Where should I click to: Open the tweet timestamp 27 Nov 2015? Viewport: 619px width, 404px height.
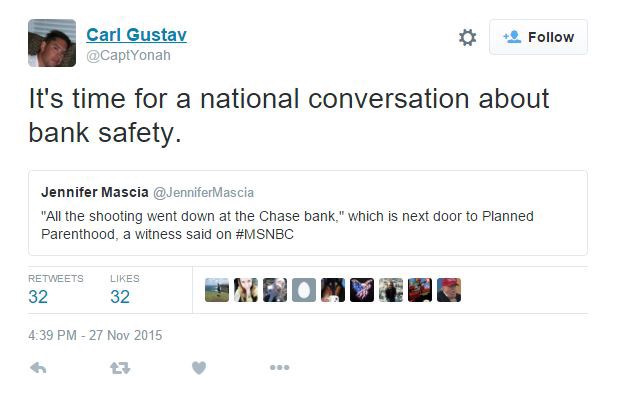coord(95,335)
